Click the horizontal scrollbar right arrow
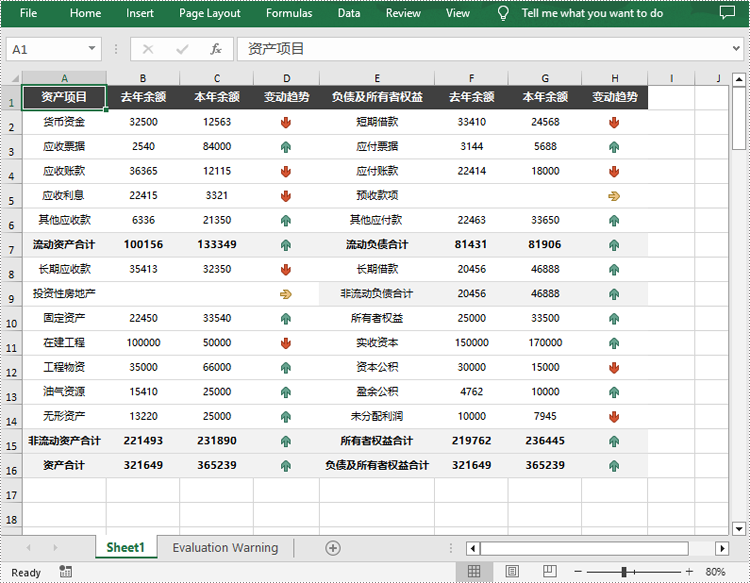Screen dimensions: 750x583 tap(722, 548)
